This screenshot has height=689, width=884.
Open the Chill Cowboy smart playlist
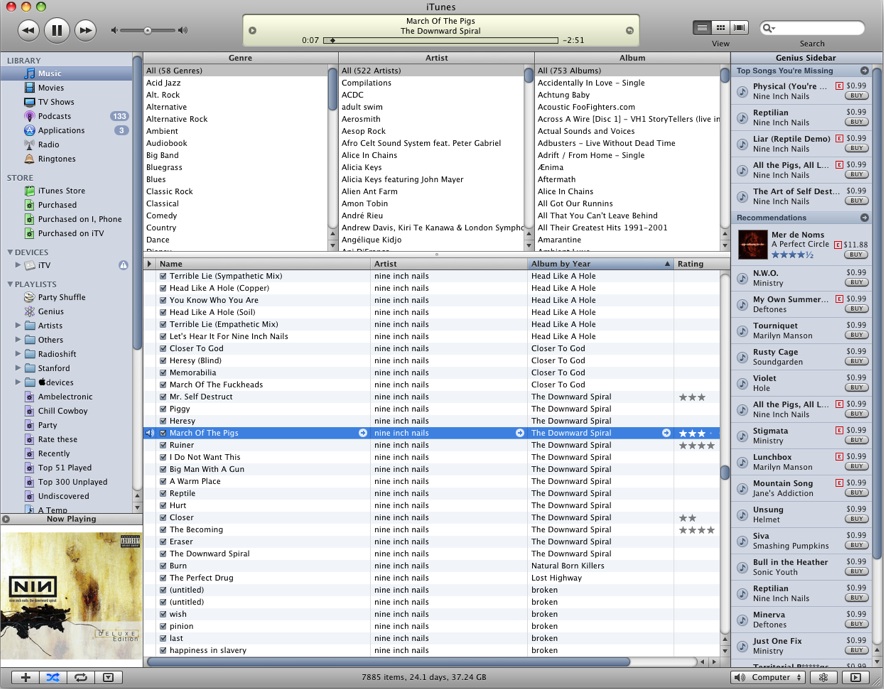[56, 411]
